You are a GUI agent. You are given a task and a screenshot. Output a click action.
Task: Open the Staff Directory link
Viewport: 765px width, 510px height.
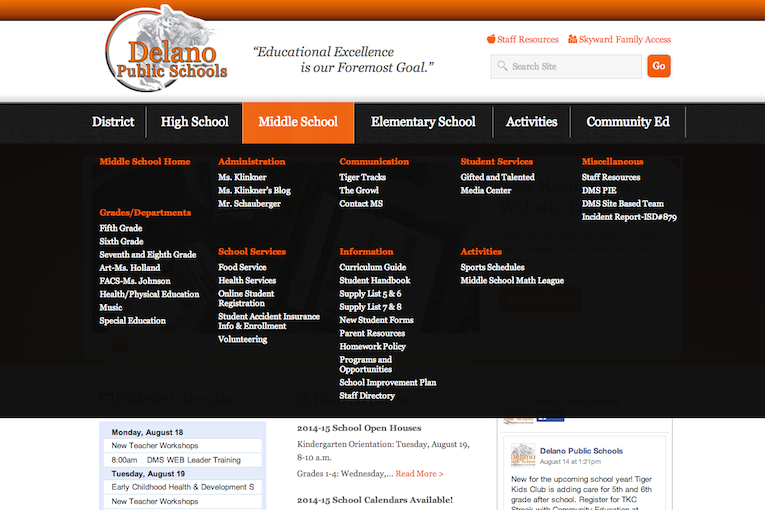367,395
